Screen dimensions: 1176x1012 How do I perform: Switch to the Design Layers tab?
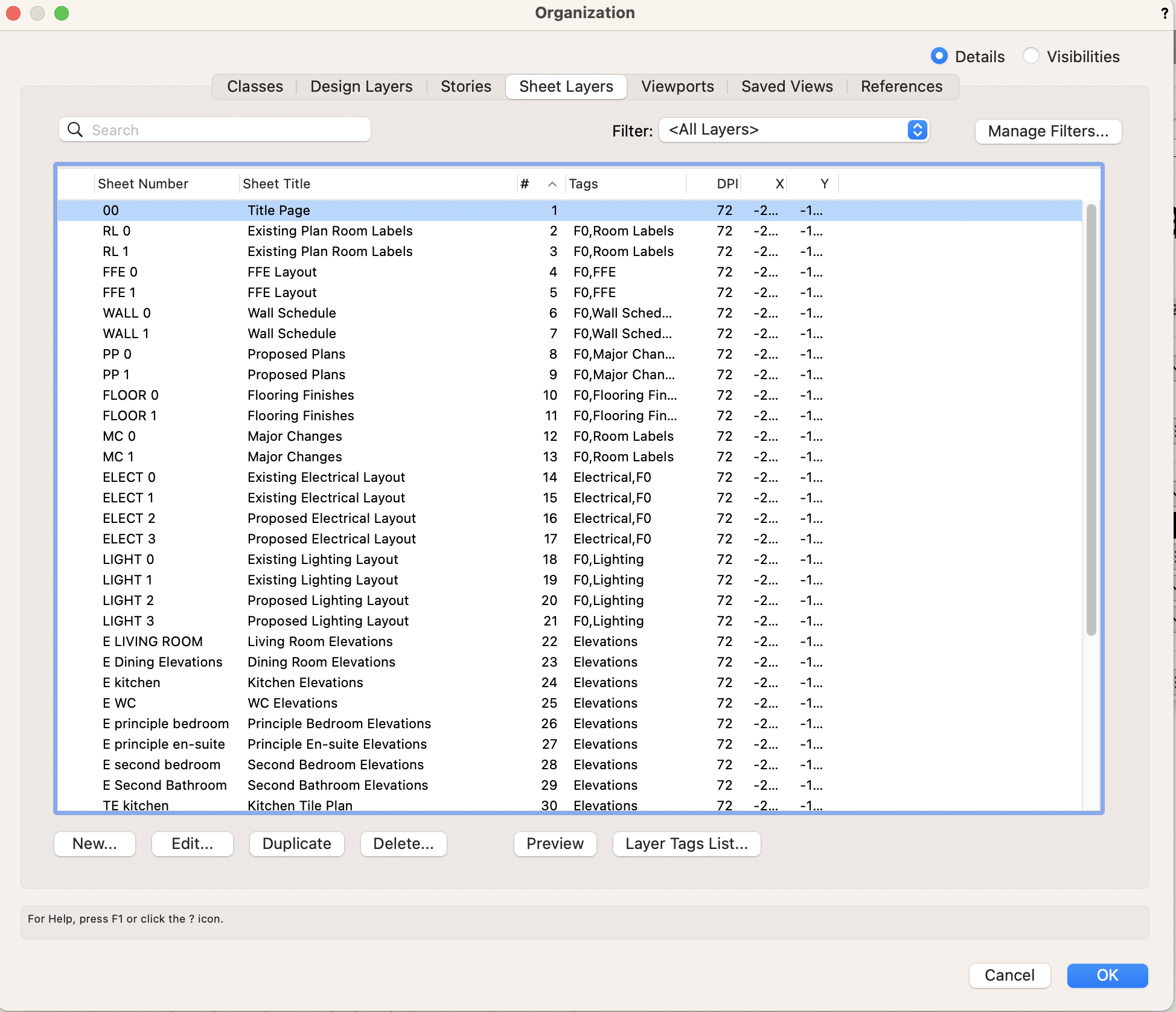[361, 86]
